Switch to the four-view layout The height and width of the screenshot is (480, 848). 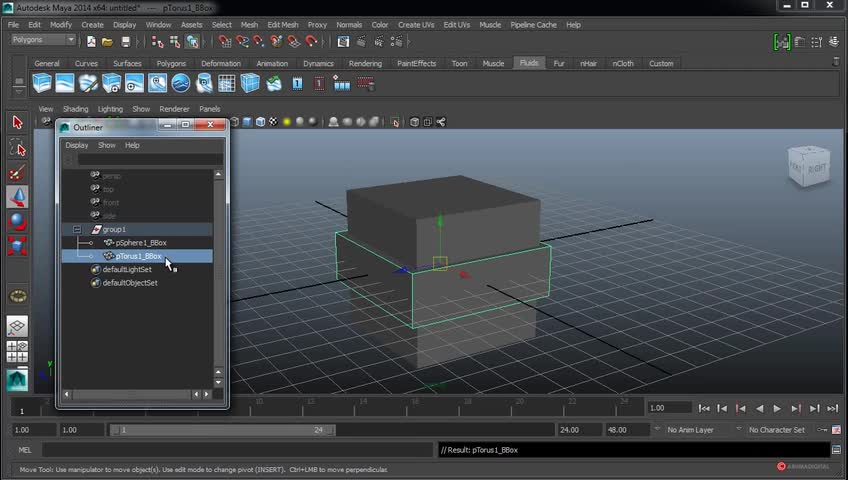(x=17, y=351)
